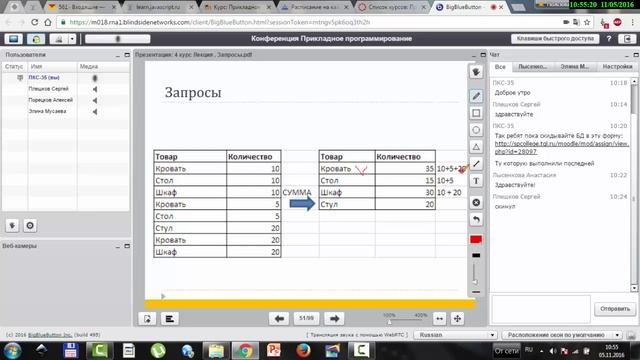This screenshot has height=360, width=640.
Task: Fit slide to page
Action: click(x=457, y=318)
